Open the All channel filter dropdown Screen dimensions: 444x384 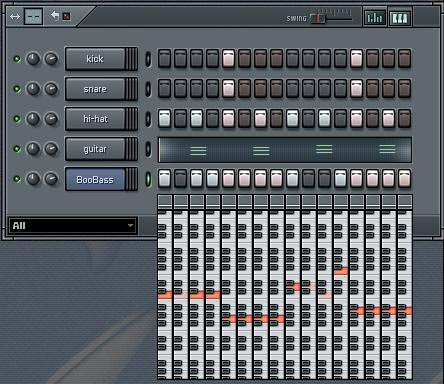coord(73,226)
